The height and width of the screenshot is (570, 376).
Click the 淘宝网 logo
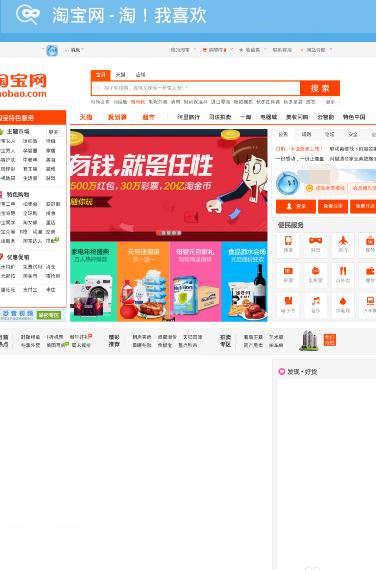[x=23, y=85]
